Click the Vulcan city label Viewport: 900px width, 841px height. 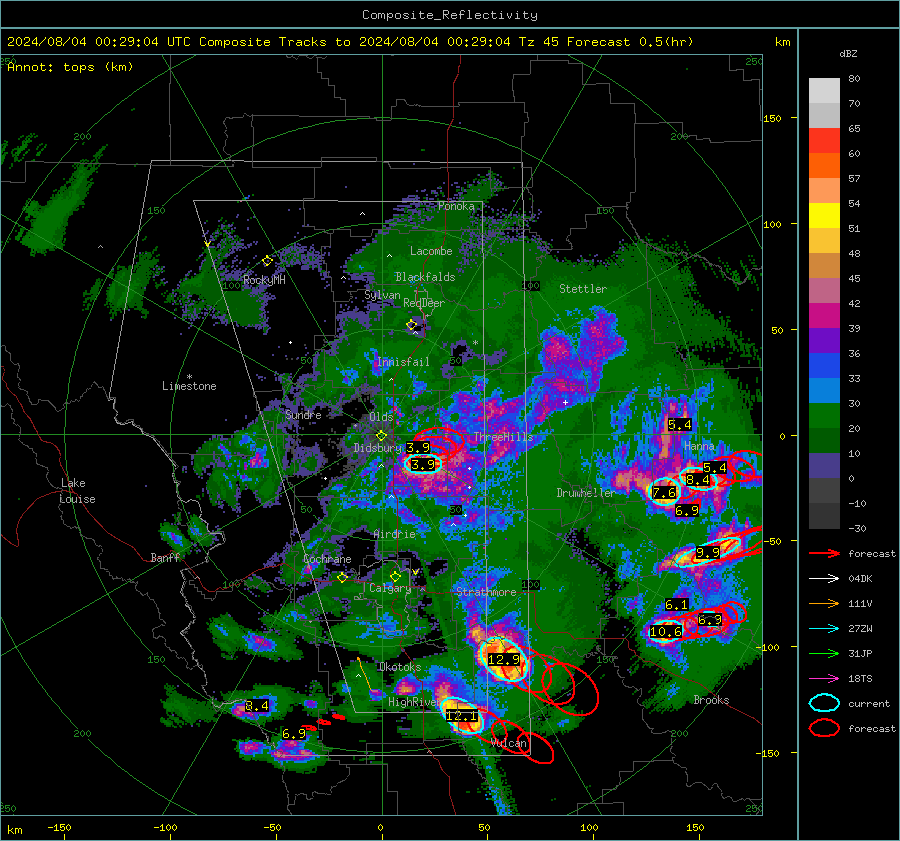(509, 743)
